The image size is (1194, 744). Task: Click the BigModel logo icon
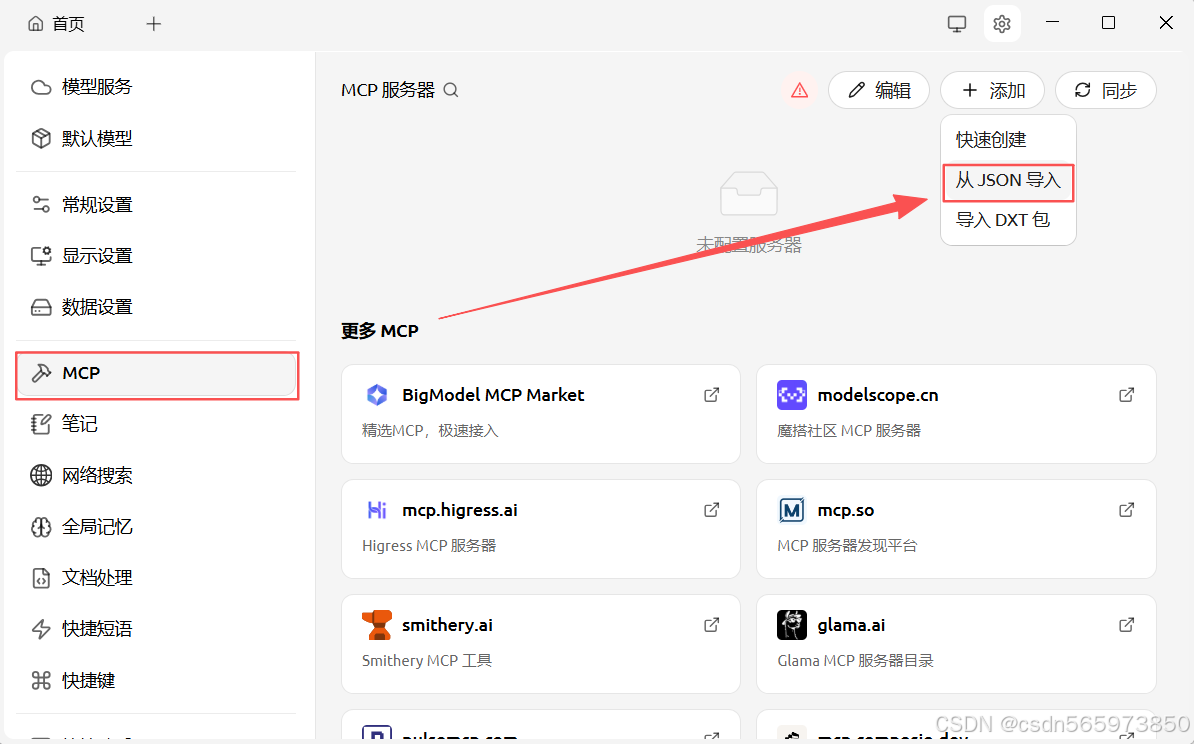click(x=377, y=394)
